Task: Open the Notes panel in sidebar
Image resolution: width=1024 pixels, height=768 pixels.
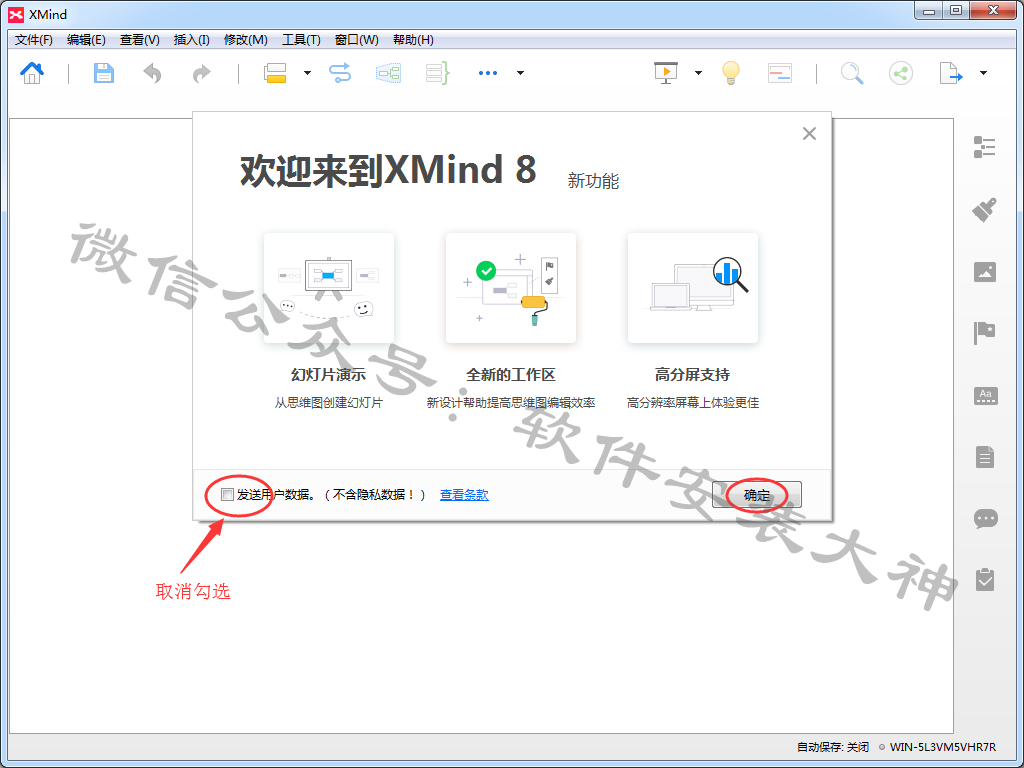Action: pos(985,457)
